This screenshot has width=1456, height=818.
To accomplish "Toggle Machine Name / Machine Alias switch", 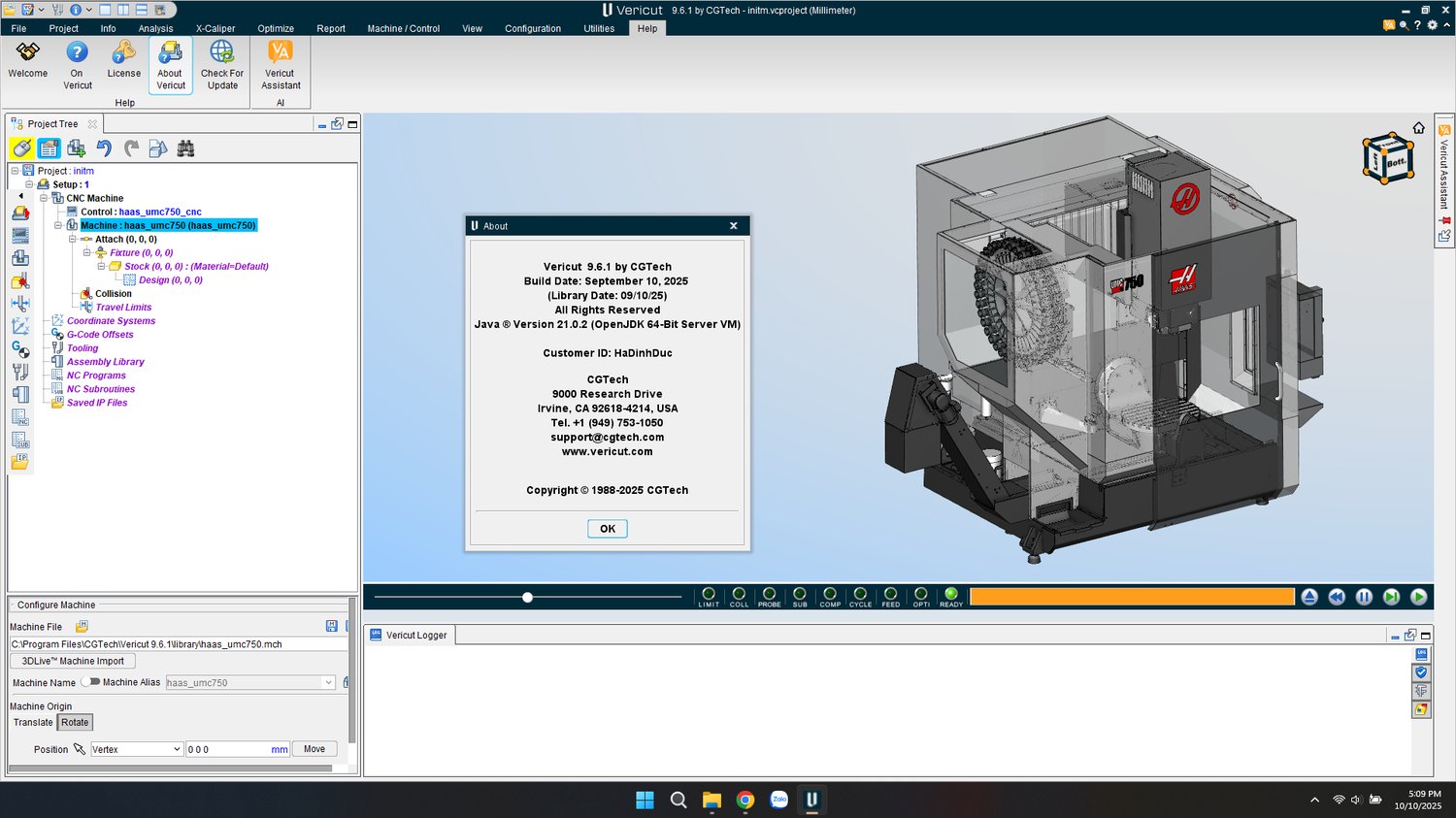I will pos(91,682).
